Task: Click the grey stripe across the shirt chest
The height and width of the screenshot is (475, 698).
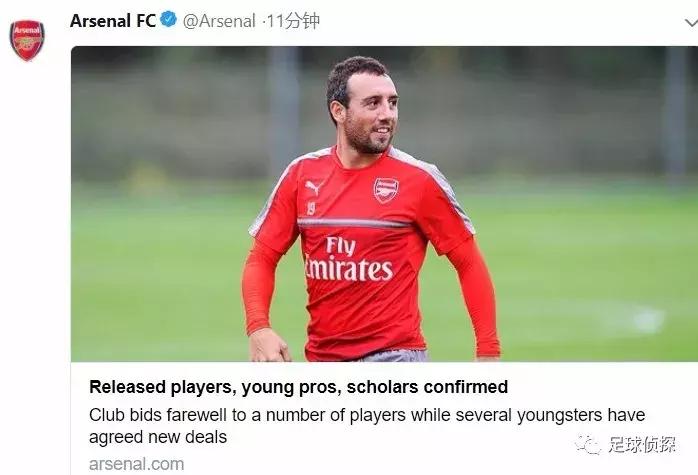Action: [349, 222]
